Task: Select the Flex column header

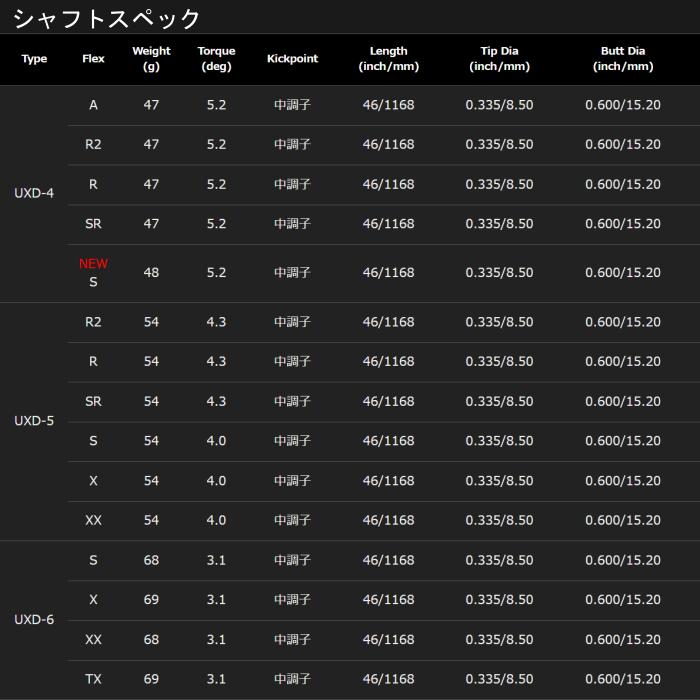Action: [x=93, y=58]
